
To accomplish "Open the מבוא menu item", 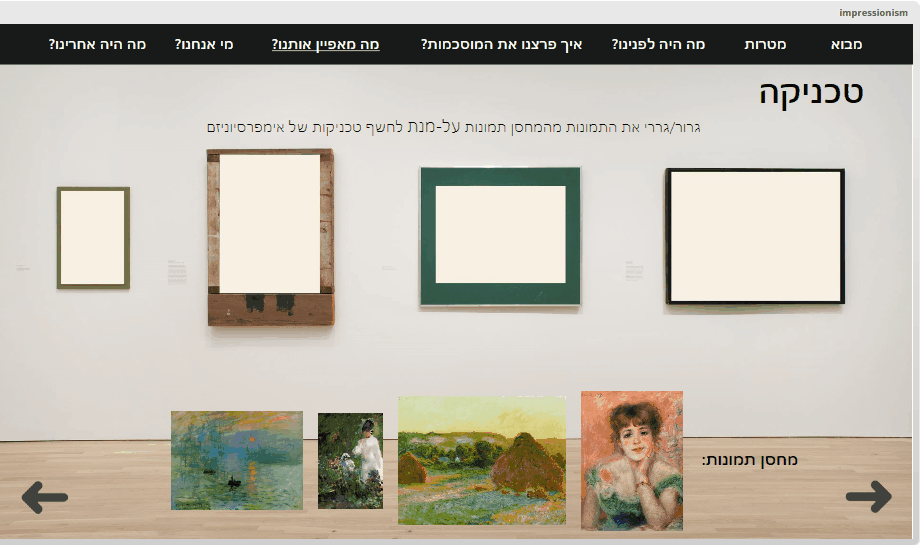I will (x=846, y=44).
